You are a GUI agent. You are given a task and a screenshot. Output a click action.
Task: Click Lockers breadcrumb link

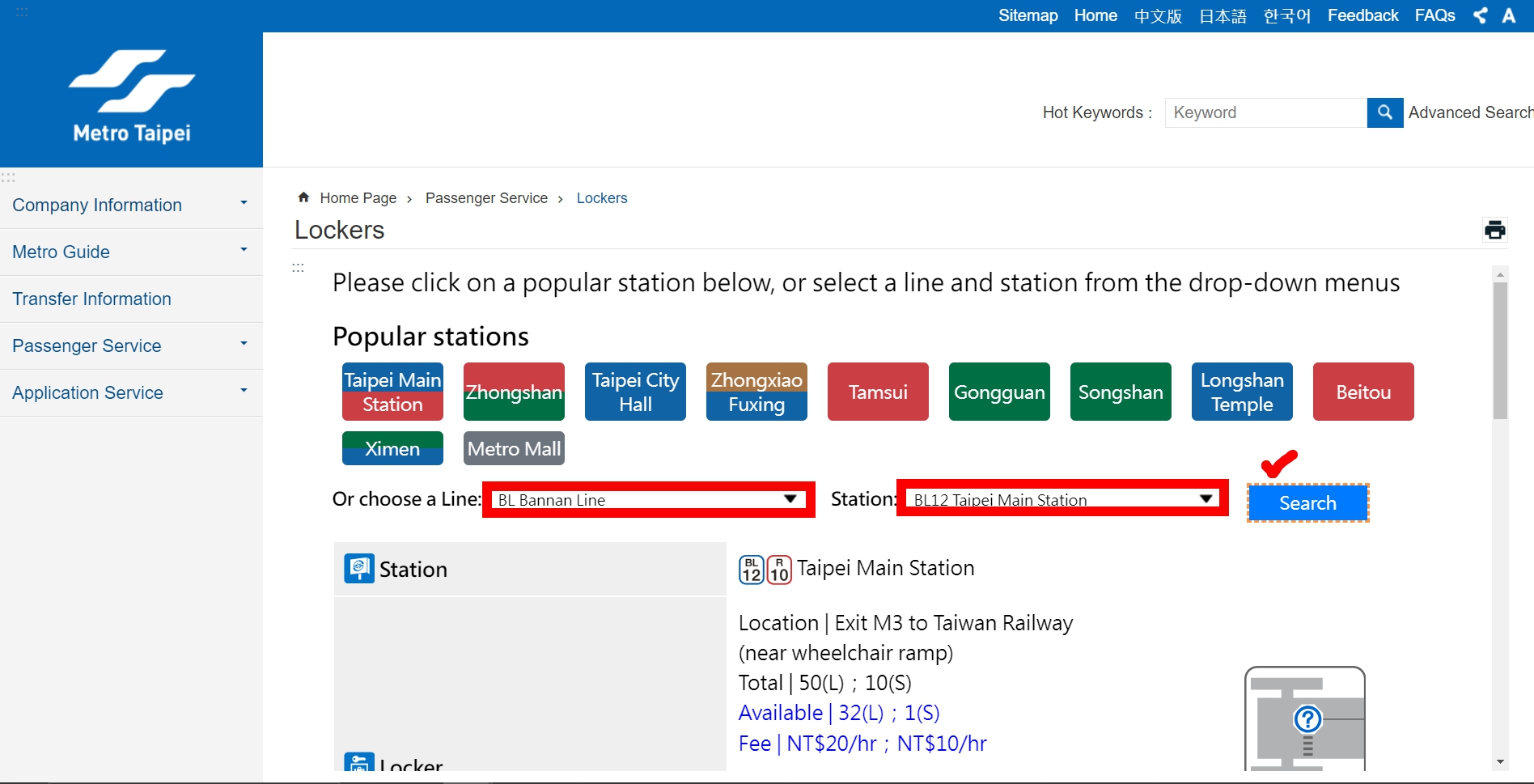pos(602,198)
